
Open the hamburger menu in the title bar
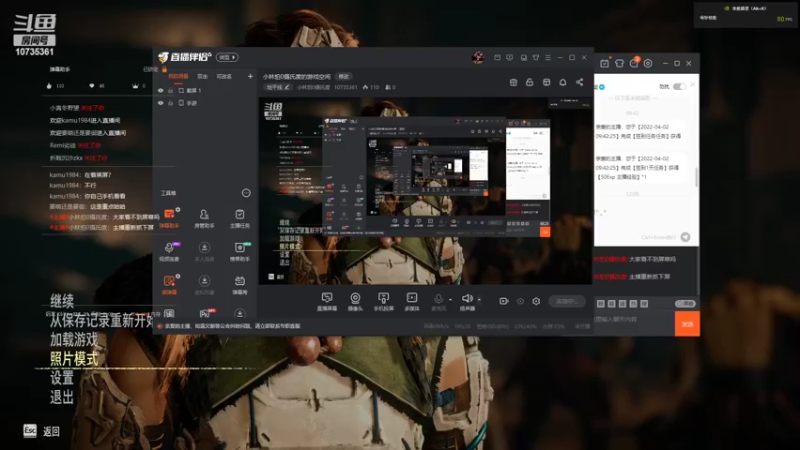[547, 58]
